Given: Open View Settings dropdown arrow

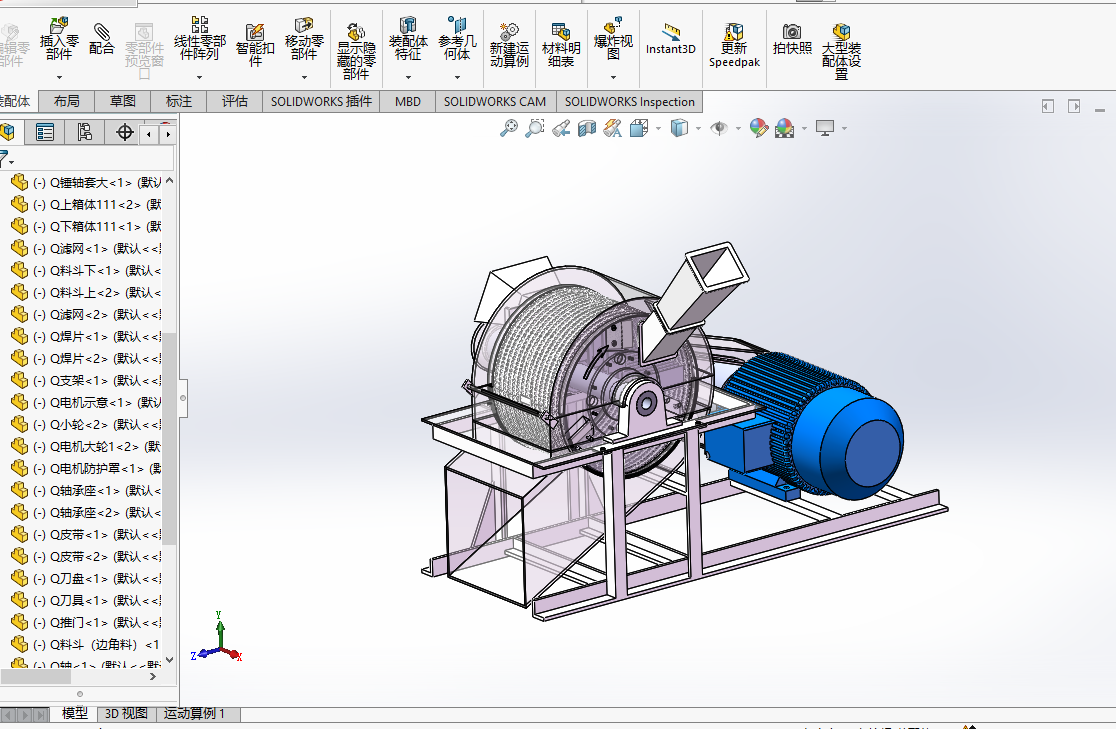Looking at the screenshot, I should [844, 129].
